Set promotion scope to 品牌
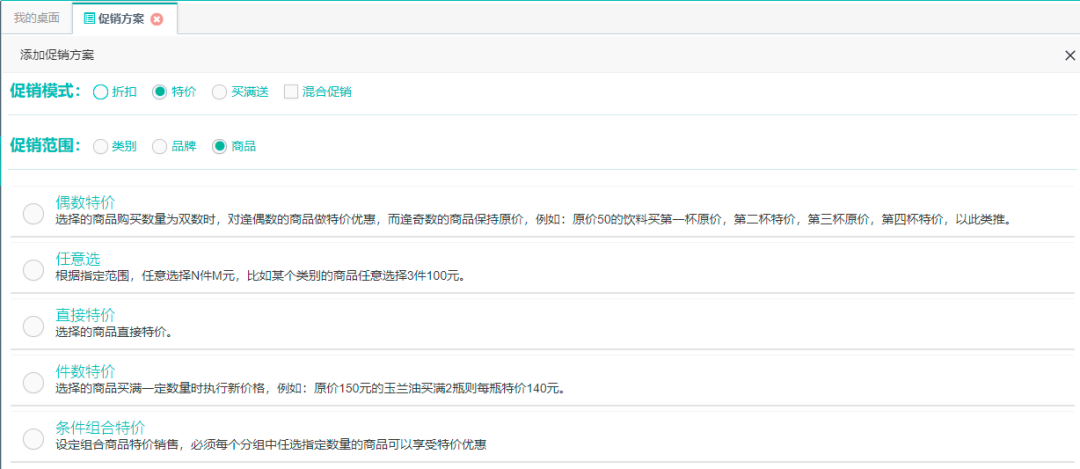 pyautogui.click(x=160, y=146)
